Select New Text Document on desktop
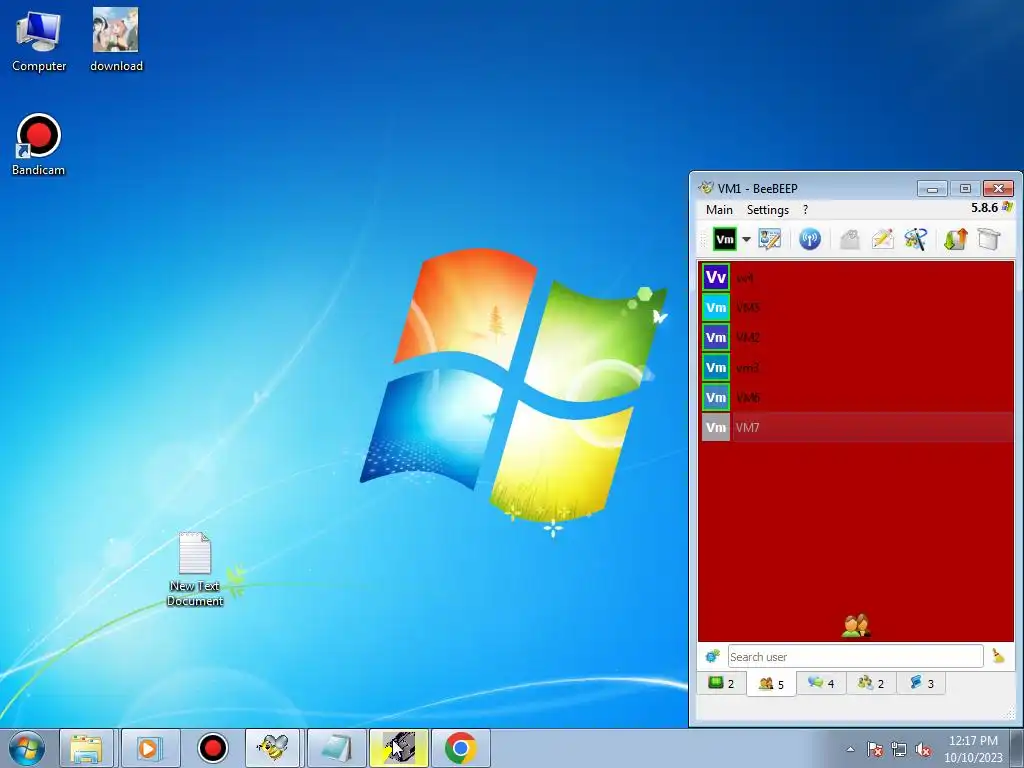This screenshot has width=1024, height=768. (195, 569)
